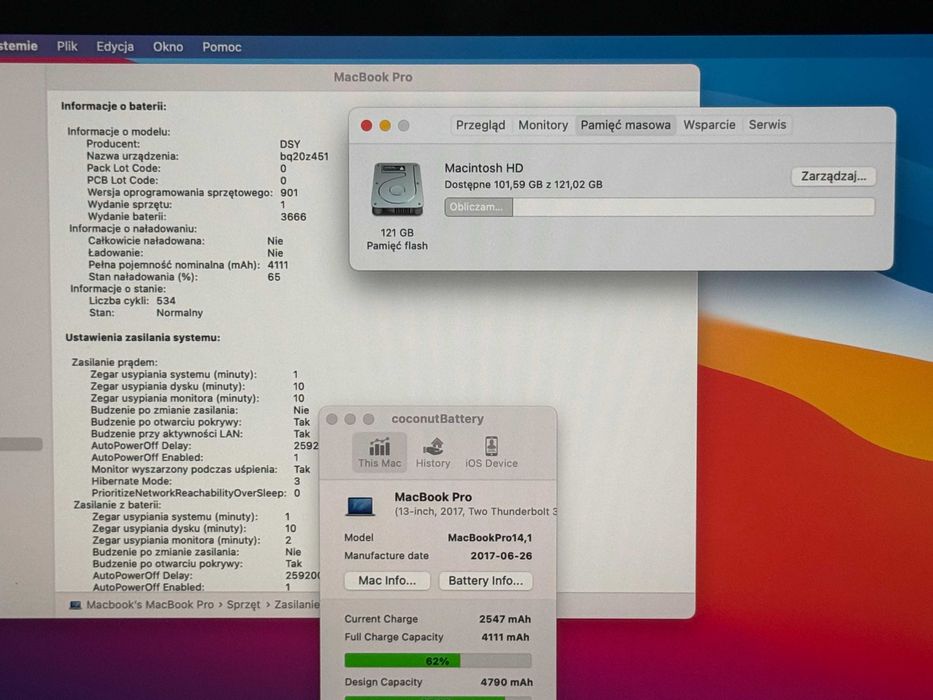The image size is (933, 700).
Task: Open the Pomoc menu
Action: (x=221, y=47)
